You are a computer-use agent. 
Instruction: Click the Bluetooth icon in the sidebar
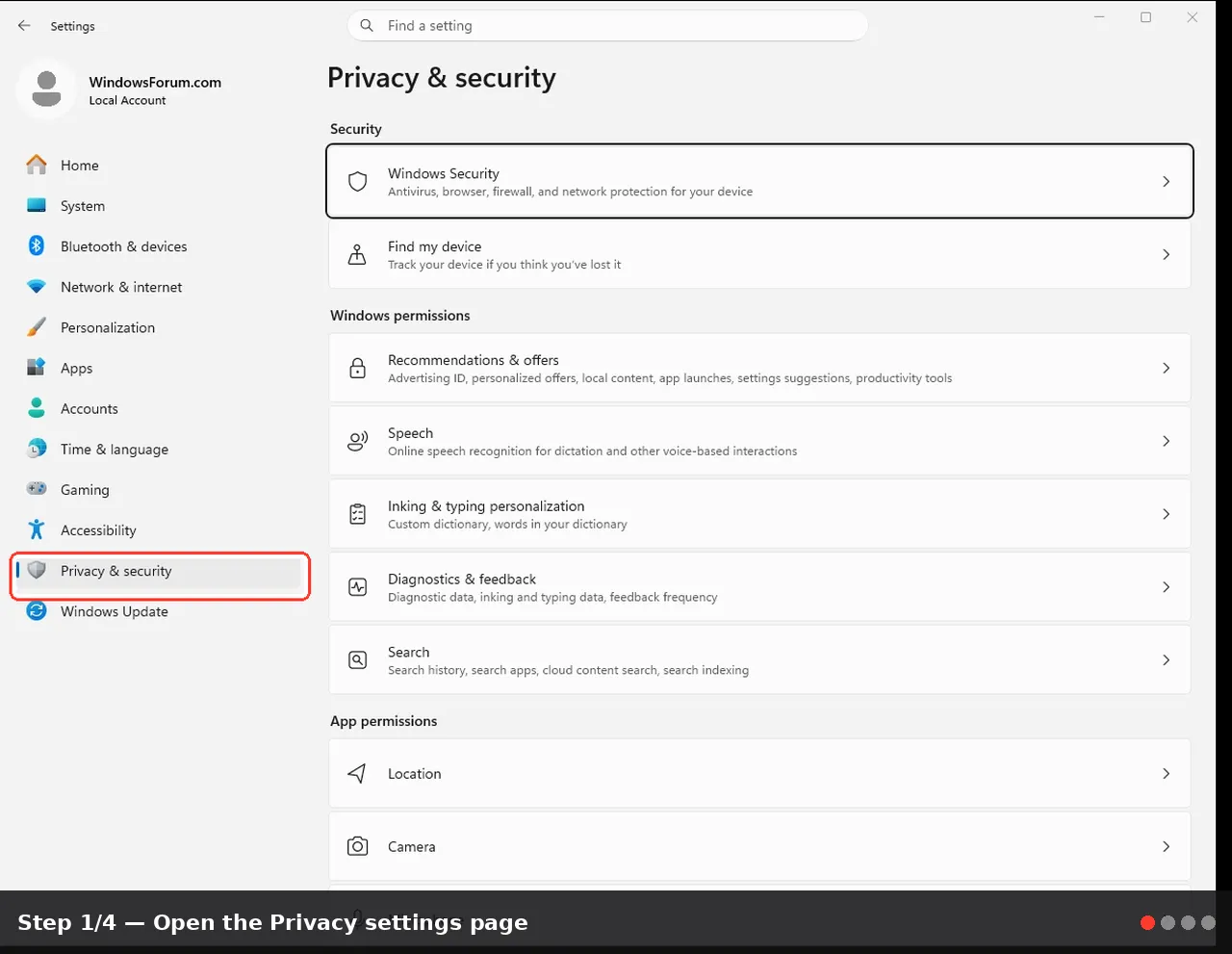[37, 245]
